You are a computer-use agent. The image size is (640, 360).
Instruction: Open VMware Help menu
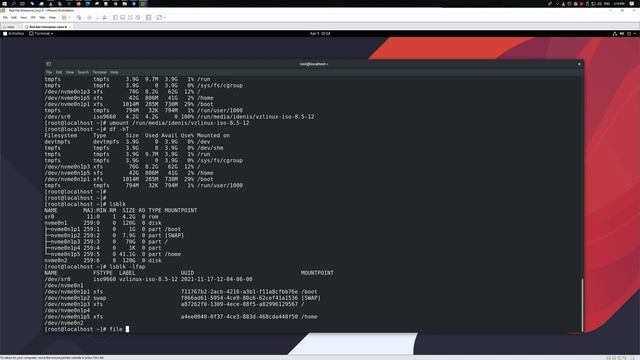point(52,18)
